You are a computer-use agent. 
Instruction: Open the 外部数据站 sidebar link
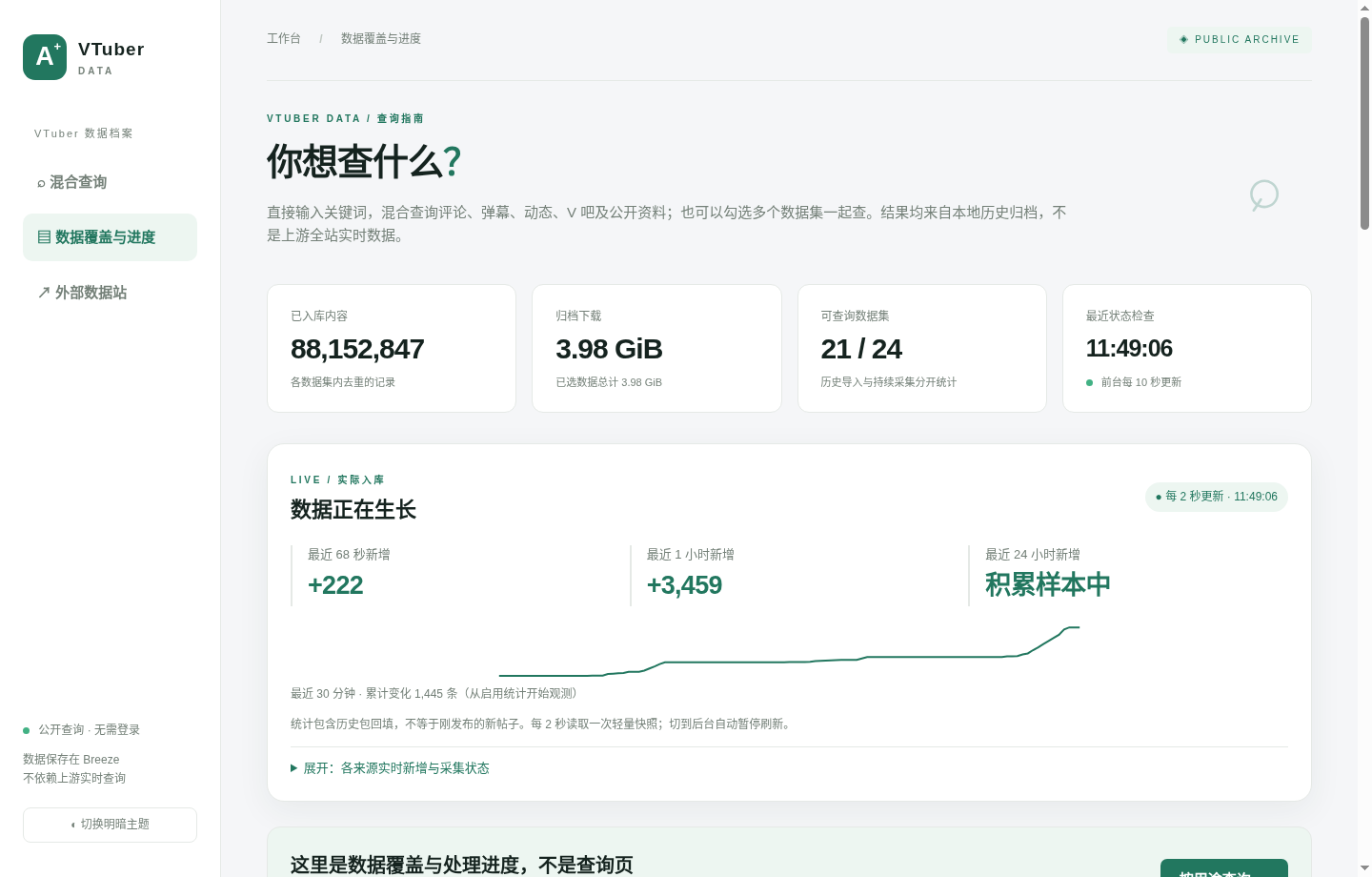tap(110, 293)
